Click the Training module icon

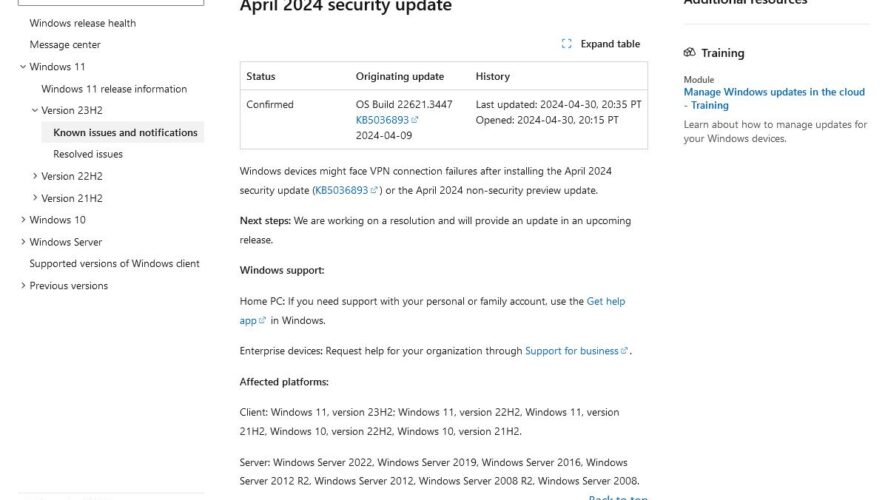point(689,53)
